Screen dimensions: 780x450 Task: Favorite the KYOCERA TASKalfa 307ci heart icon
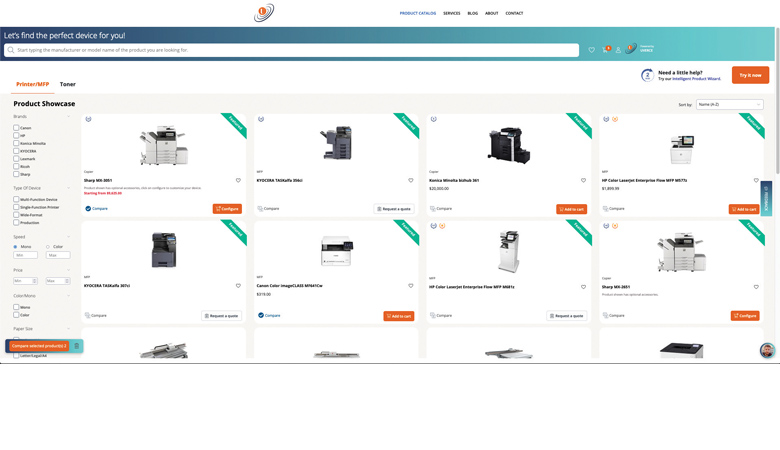coord(238,286)
